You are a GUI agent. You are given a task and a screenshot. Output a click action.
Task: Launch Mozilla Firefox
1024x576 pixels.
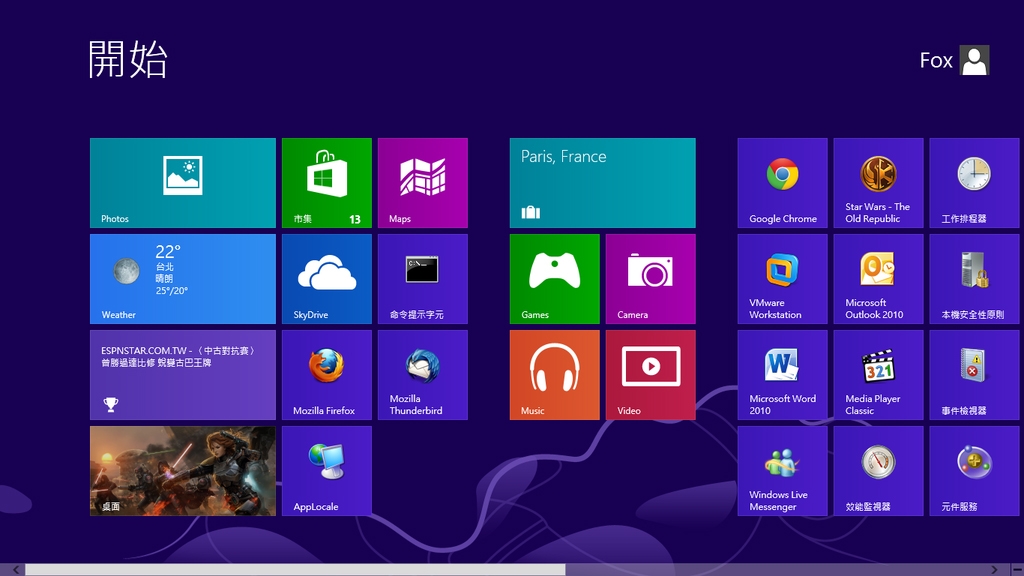(327, 375)
